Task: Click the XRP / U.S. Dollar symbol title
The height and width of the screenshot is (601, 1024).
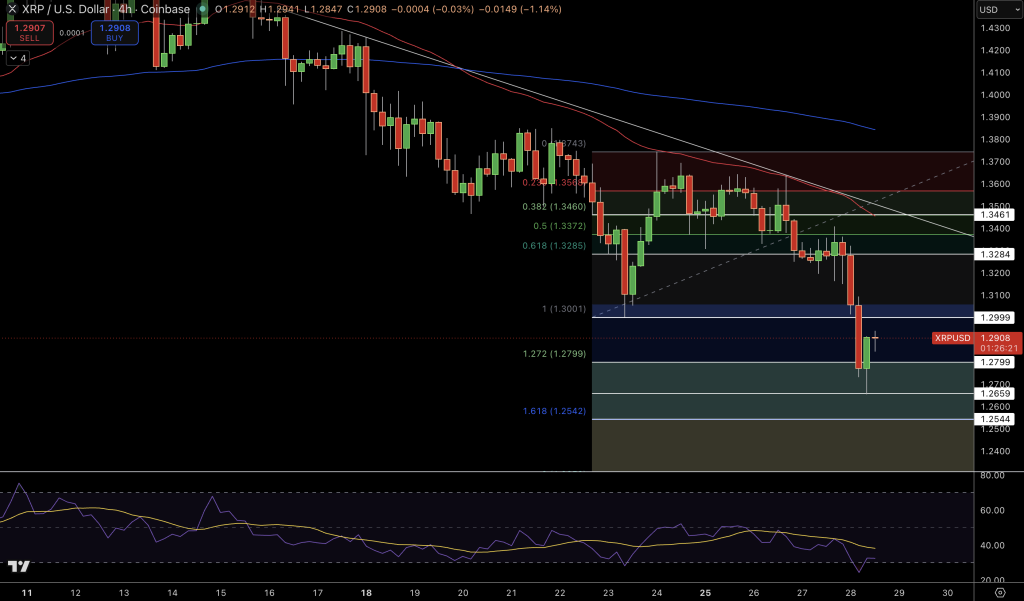Action: coord(65,9)
